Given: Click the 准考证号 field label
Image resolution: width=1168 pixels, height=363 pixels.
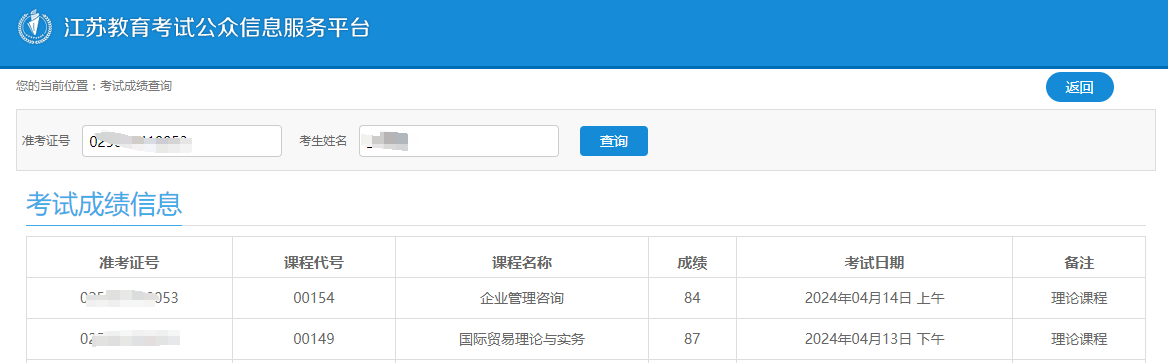Looking at the screenshot, I should point(46,140).
